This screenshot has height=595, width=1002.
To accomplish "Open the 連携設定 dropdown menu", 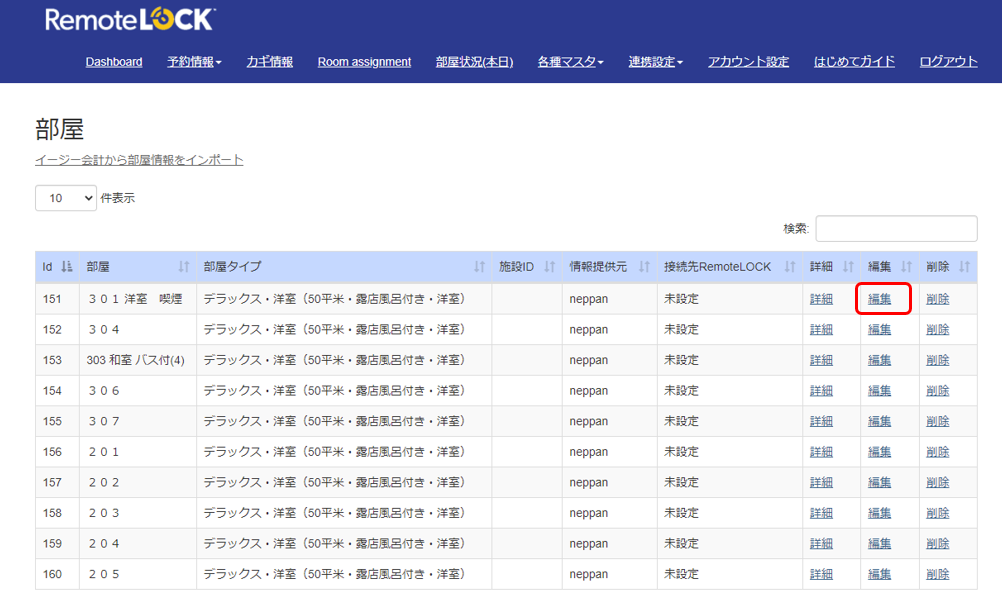I will (x=656, y=62).
